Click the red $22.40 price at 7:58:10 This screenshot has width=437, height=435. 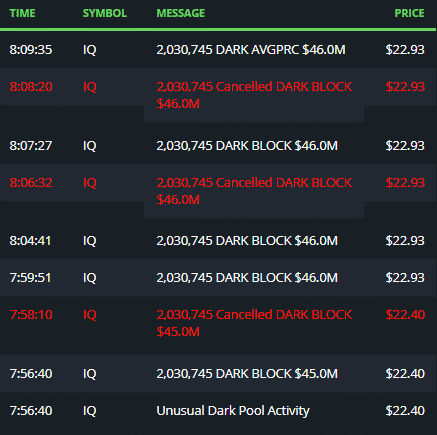(405, 315)
